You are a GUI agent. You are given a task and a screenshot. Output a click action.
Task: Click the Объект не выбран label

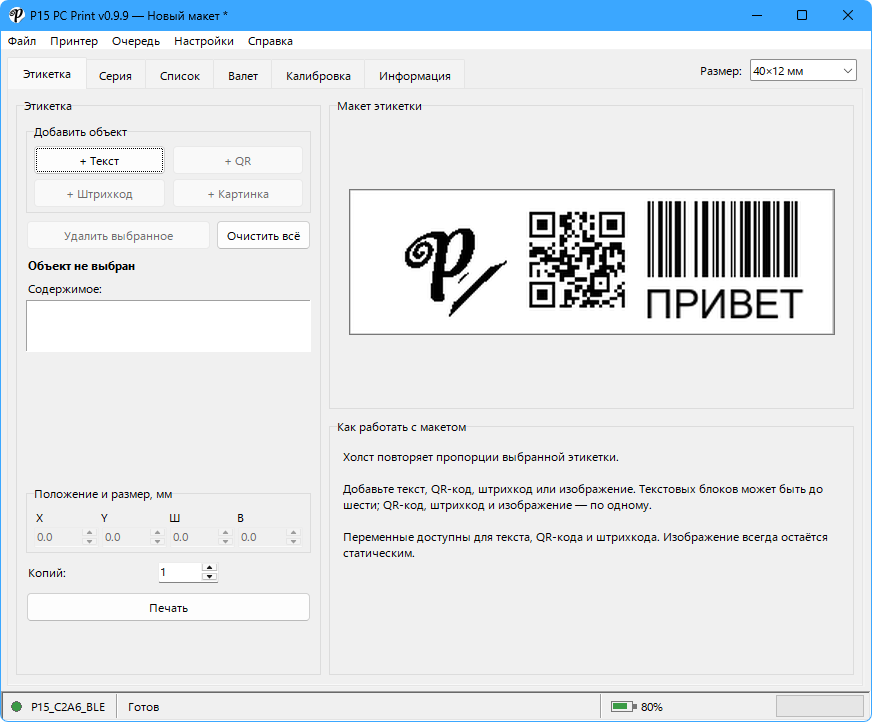[82, 266]
